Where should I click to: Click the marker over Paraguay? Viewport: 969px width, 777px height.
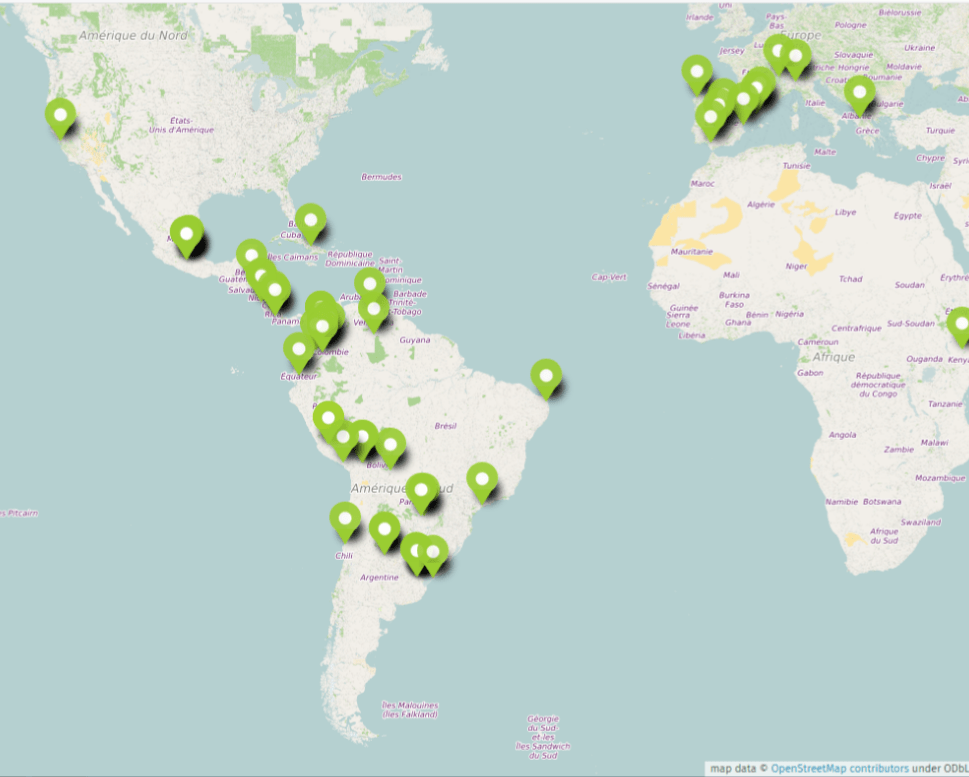(x=423, y=491)
